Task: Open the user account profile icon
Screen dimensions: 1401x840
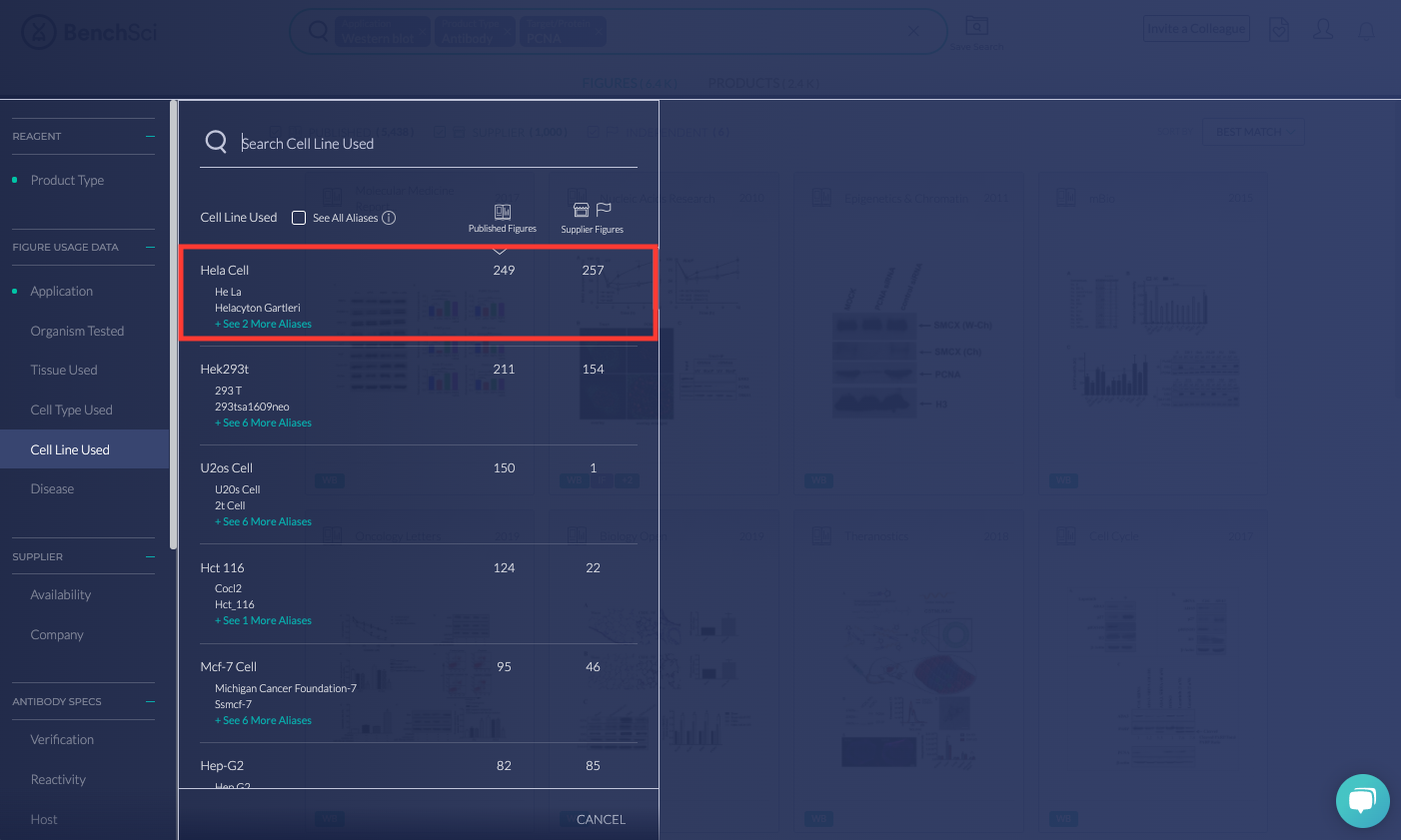Action: tap(1322, 29)
